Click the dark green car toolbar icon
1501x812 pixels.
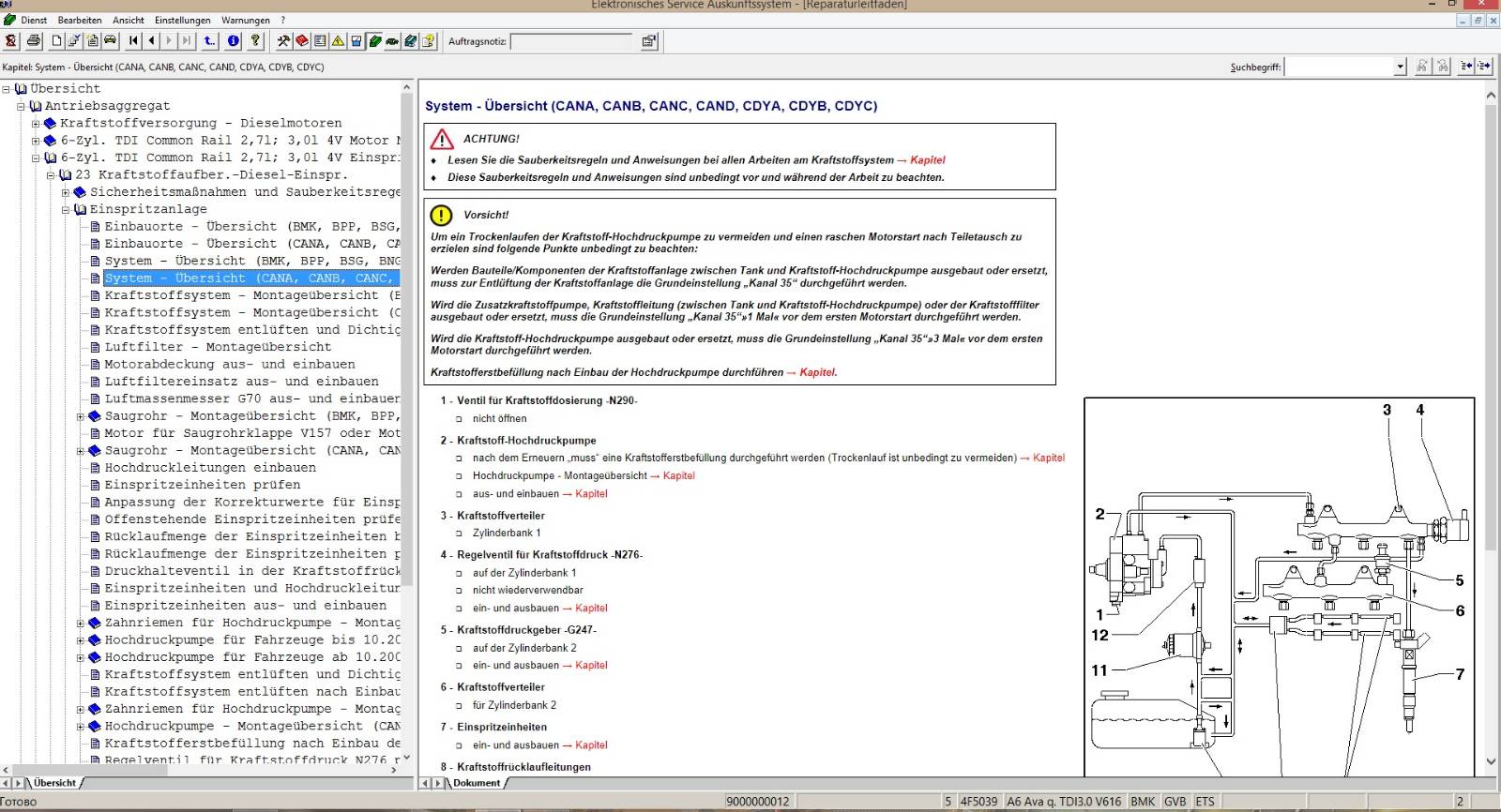(x=392, y=41)
